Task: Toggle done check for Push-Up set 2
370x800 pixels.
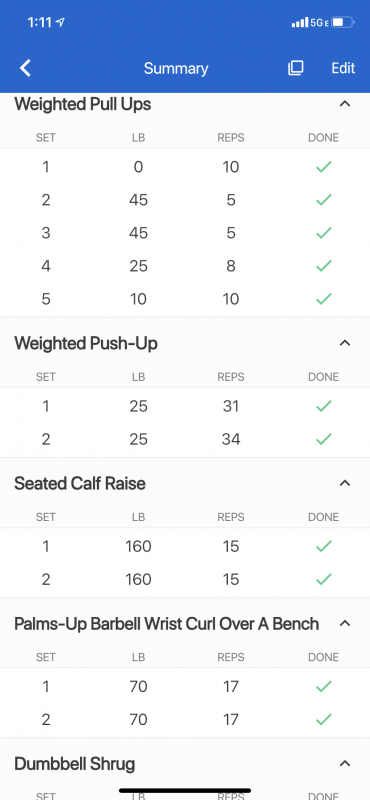Action: click(x=324, y=439)
